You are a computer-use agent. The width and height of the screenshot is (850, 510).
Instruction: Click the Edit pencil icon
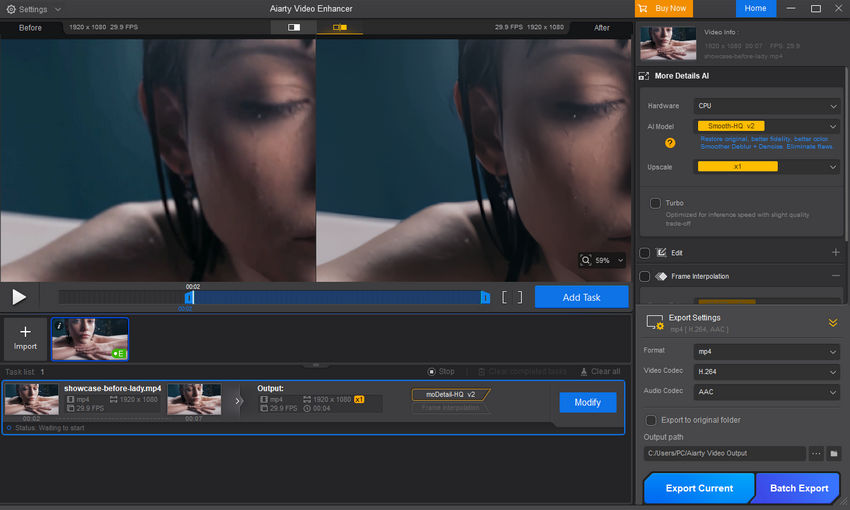[x=661, y=253]
